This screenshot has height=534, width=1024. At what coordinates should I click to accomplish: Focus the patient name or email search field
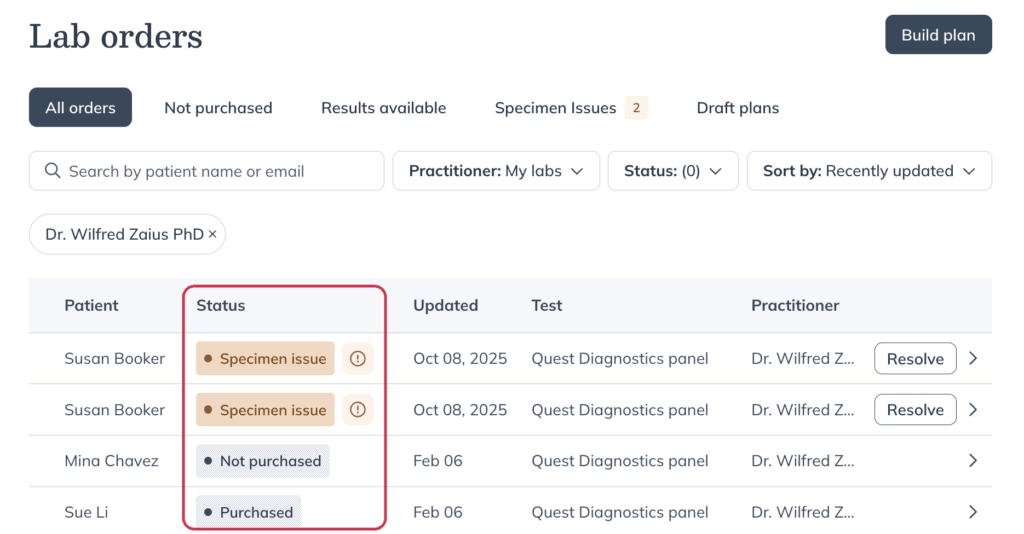[x=206, y=171]
